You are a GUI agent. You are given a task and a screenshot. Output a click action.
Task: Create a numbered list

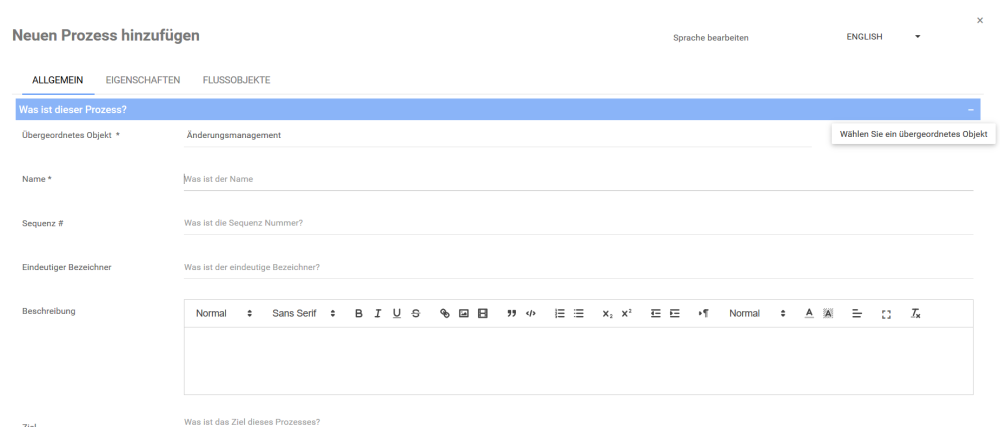coord(560,314)
